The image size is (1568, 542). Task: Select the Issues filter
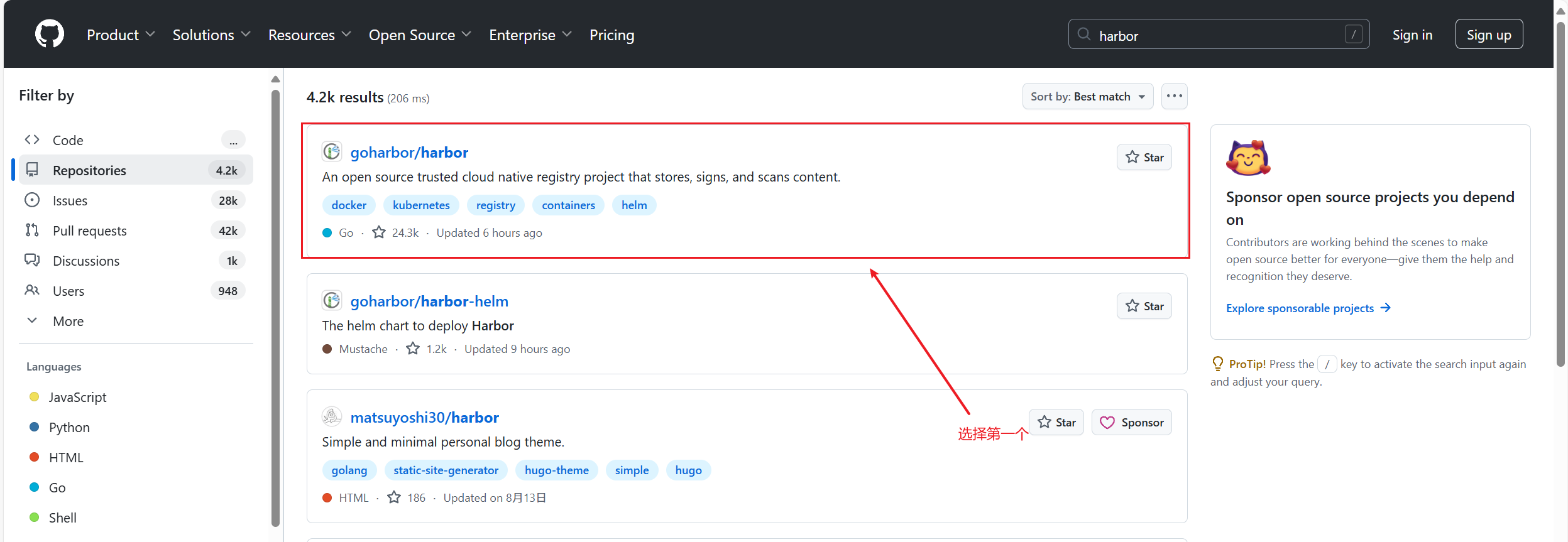(136, 200)
